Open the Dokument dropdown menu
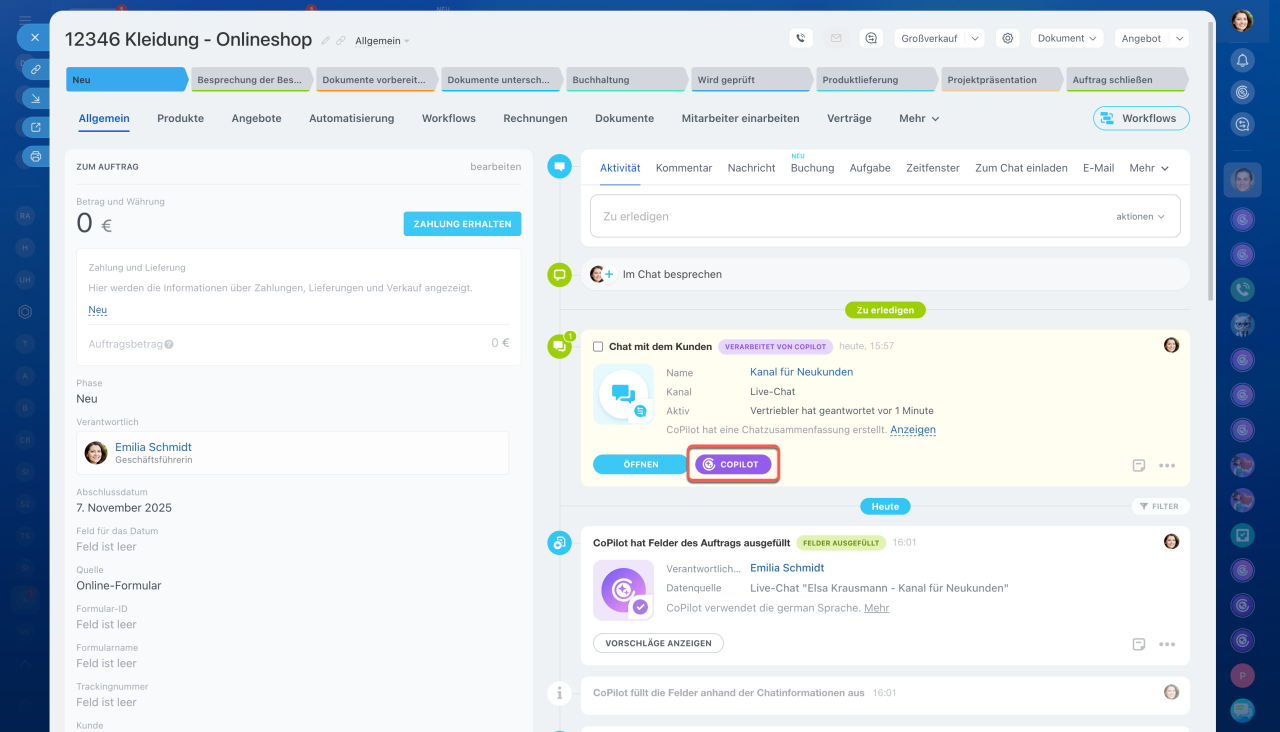Screen dimensions: 1280x732 [1066, 38]
